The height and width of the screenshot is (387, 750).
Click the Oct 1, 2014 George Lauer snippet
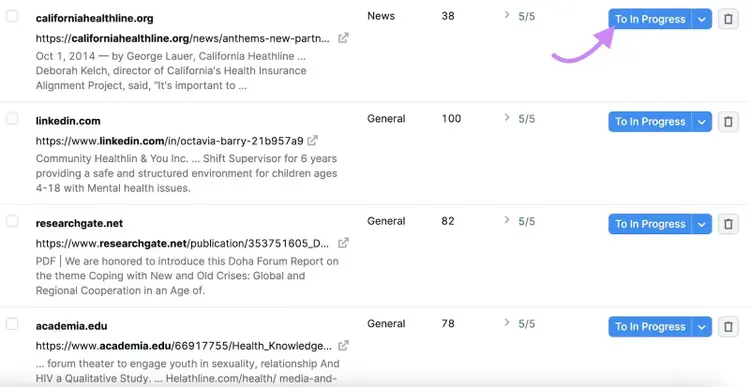click(171, 71)
